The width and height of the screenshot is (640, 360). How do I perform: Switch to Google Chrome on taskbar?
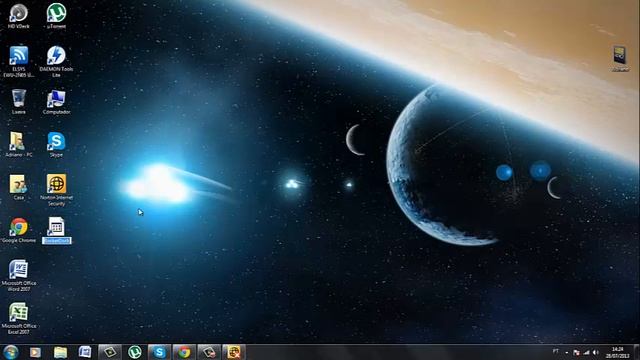click(x=184, y=352)
